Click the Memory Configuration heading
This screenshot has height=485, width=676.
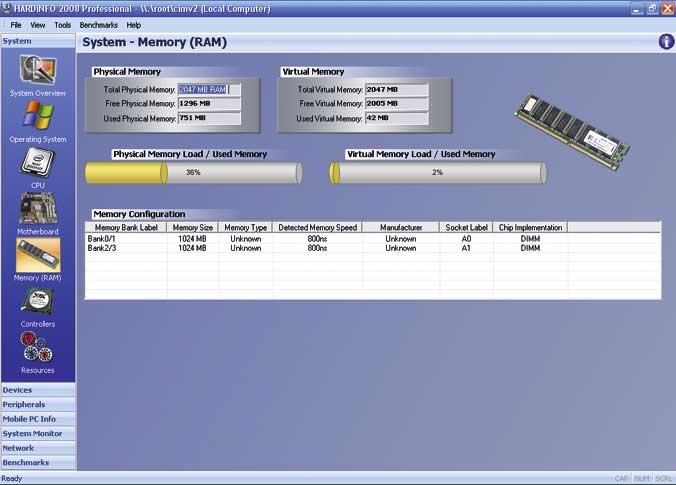139,214
